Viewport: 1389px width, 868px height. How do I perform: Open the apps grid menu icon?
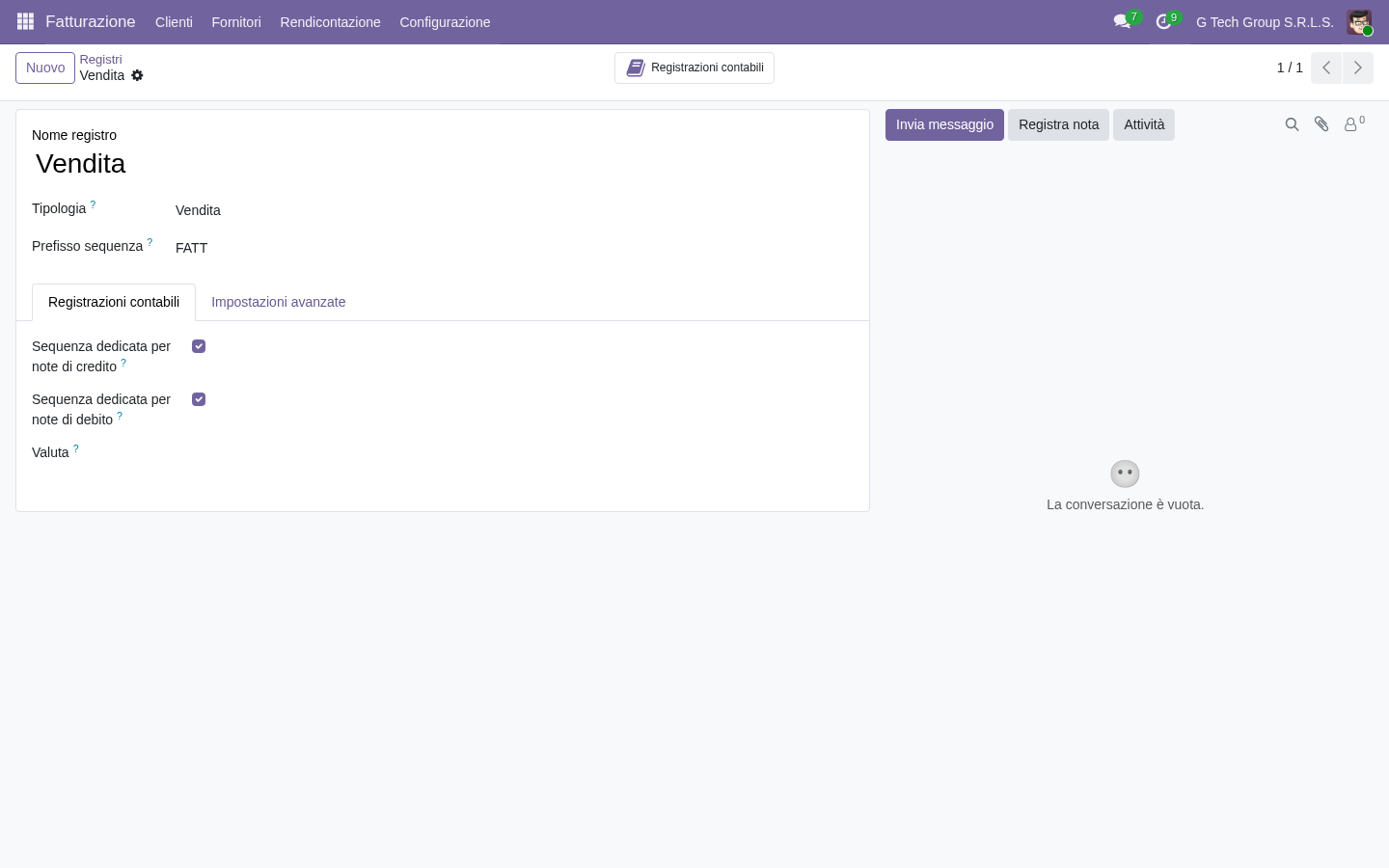pyautogui.click(x=26, y=21)
